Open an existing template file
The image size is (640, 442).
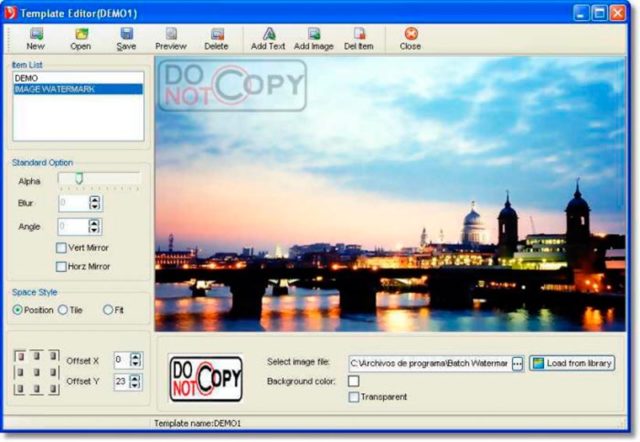click(81, 39)
